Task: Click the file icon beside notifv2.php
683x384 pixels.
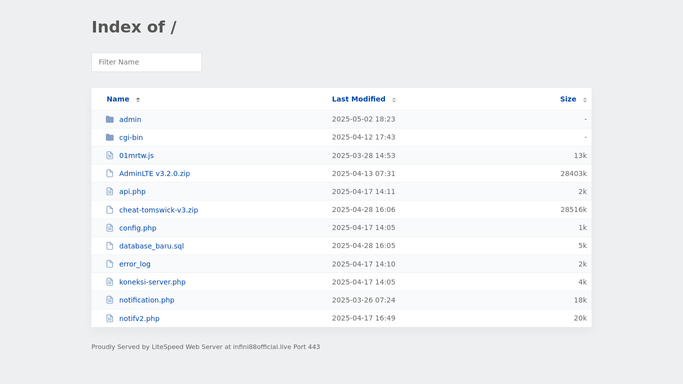Action: 110,318
